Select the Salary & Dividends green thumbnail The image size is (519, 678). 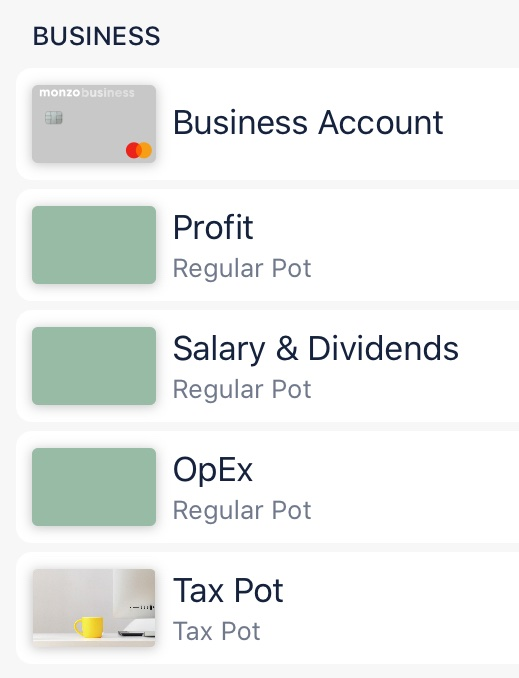tap(94, 366)
